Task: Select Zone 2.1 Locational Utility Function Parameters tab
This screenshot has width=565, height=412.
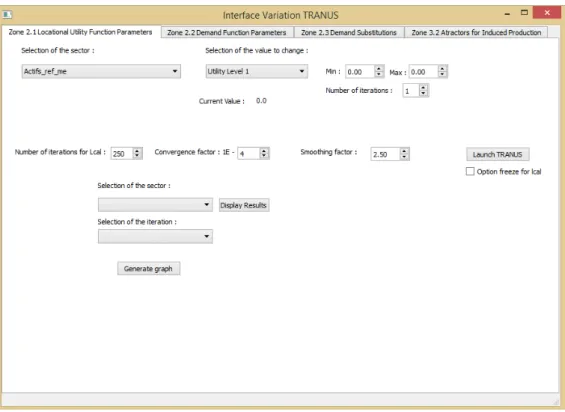Action: 81,32
